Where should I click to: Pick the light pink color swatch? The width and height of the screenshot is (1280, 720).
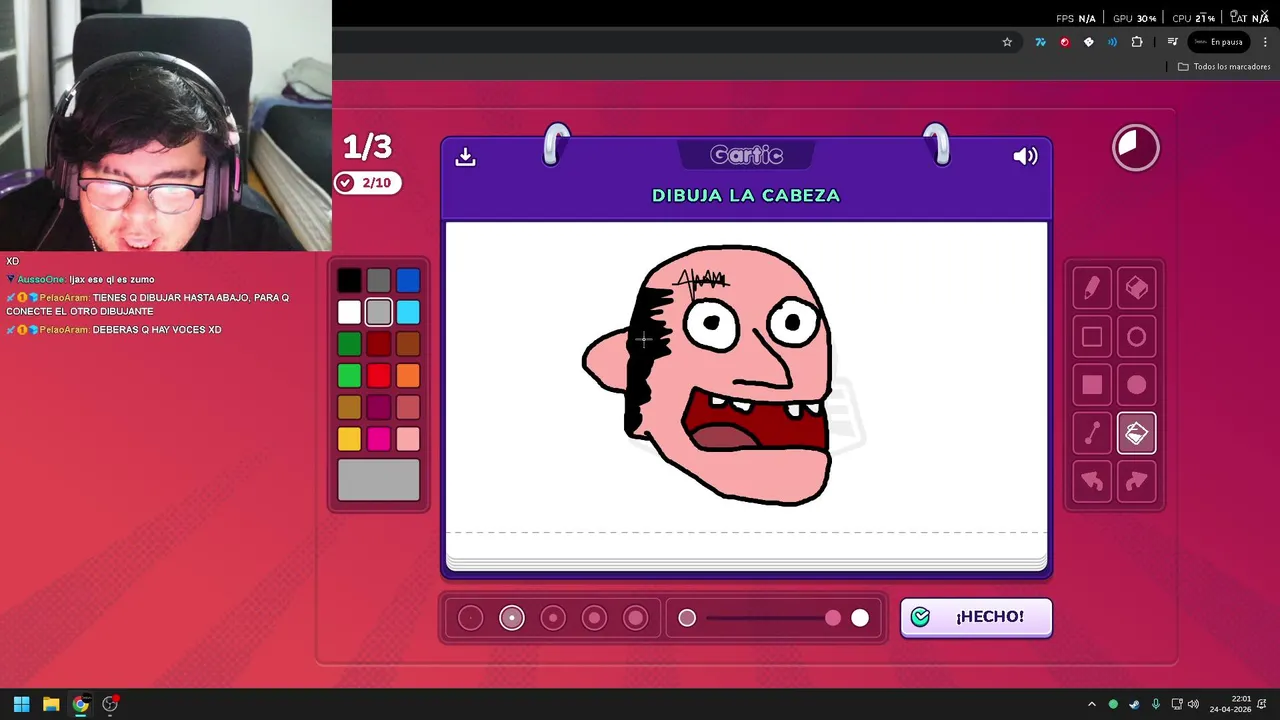[408, 439]
